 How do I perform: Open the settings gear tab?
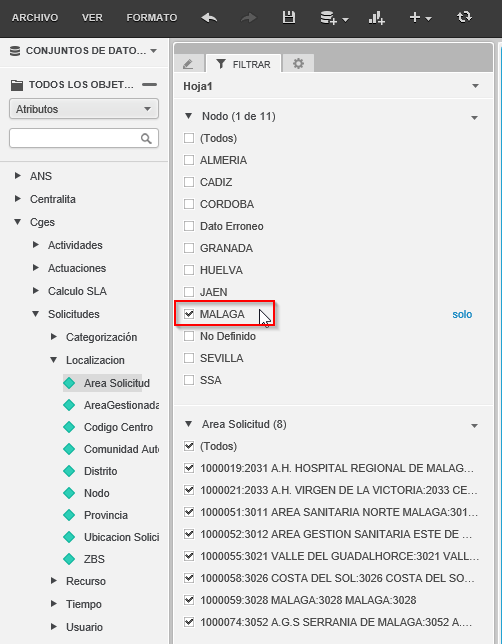point(298,64)
